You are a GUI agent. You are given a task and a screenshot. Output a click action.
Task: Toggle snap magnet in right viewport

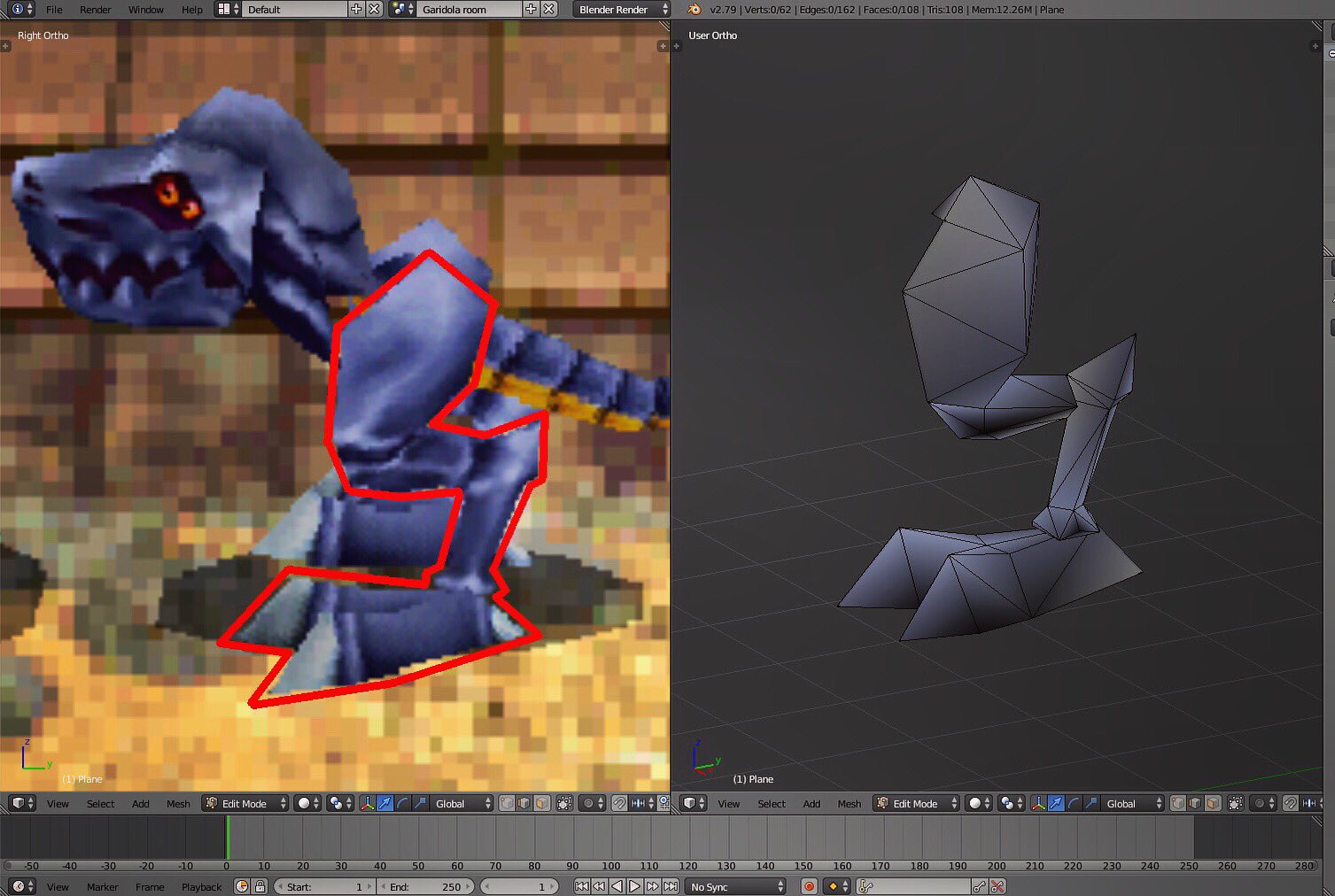click(x=1291, y=803)
